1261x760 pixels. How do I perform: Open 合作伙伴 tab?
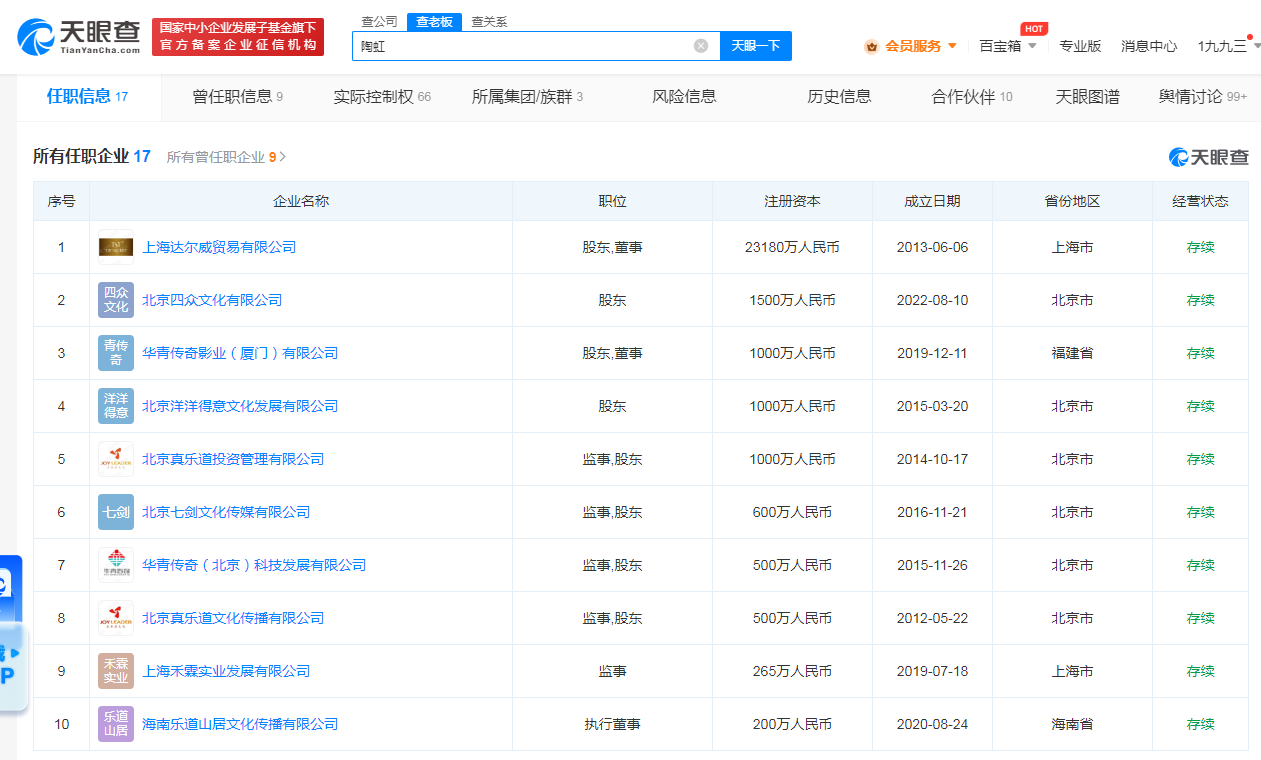972,96
